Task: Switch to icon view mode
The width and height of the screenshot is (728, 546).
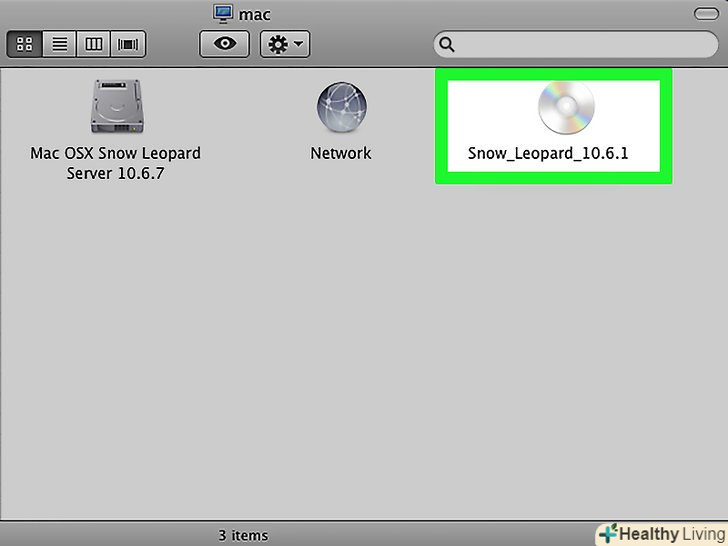Action: tap(25, 44)
